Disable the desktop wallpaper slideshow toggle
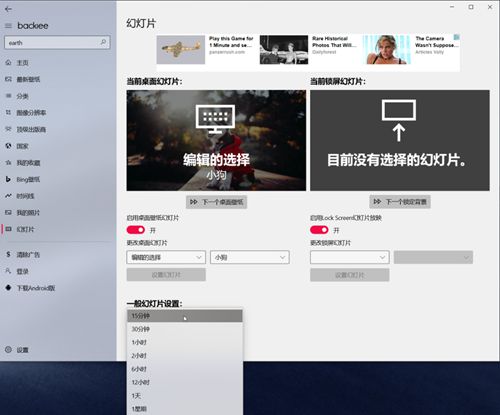500x415 pixels. pos(136,230)
